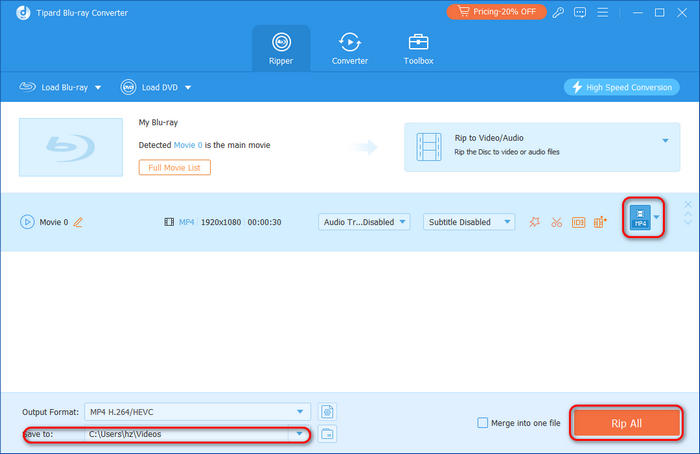Click the ID3 media info icon
700x454 pixels.
pyautogui.click(x=578, y=222)
